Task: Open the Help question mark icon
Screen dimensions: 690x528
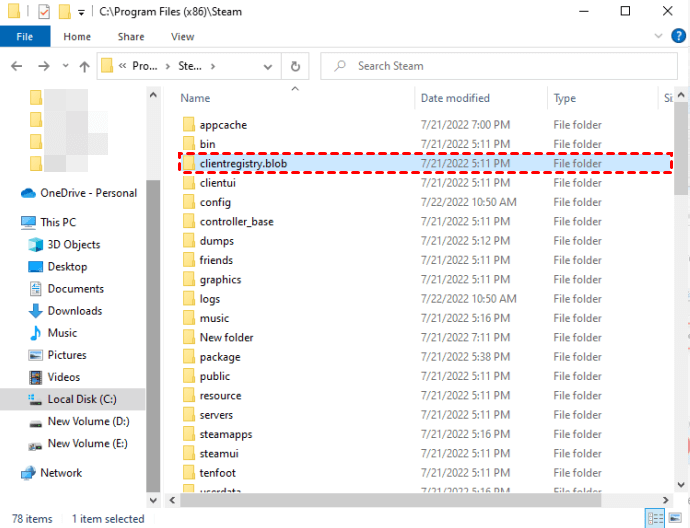Action: 678,36
